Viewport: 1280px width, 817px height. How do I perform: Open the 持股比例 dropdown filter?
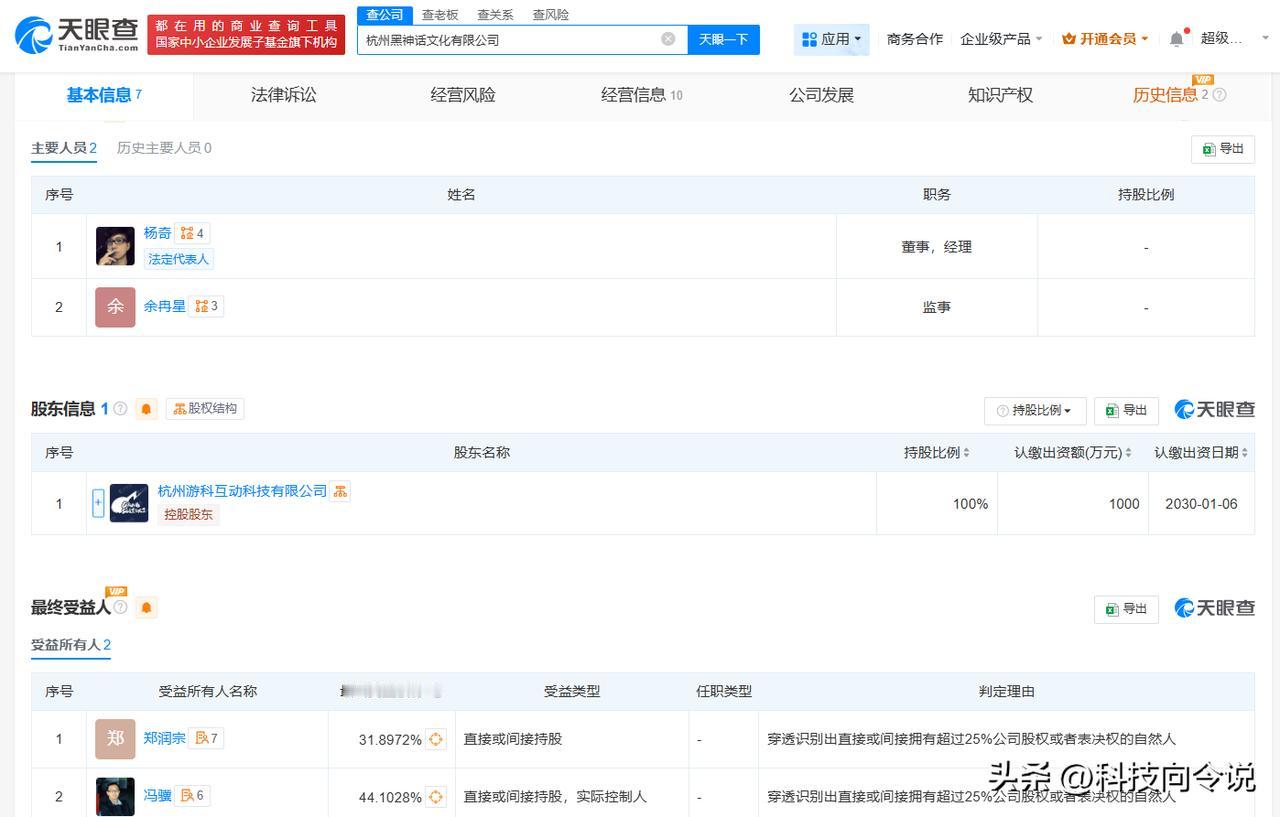tap(1034, 410)
